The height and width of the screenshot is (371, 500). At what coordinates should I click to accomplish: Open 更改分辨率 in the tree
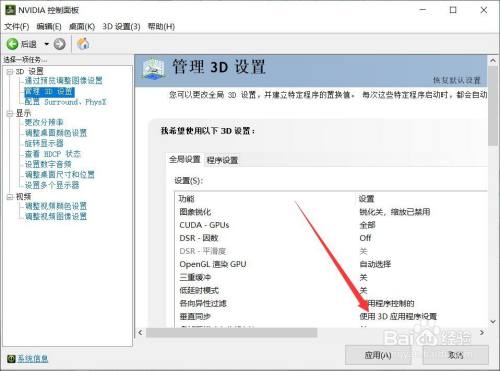pos(44,122)
